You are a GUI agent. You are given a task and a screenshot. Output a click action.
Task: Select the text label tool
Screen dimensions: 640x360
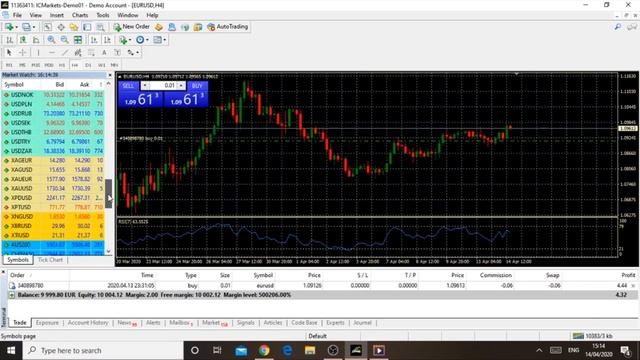[x=117, y=53]
